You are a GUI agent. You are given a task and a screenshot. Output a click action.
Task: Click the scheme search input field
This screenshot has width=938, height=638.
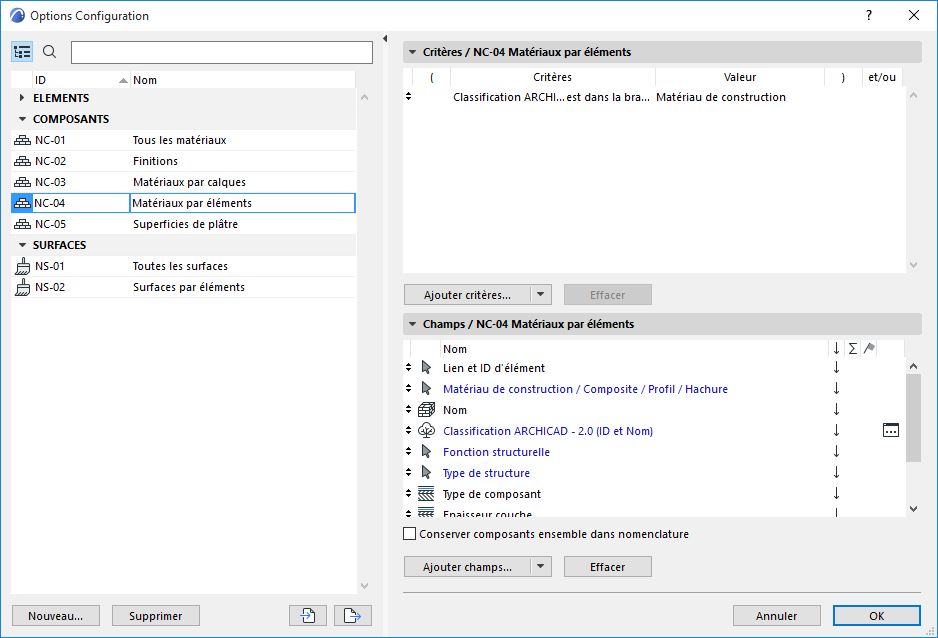(221, 52)
